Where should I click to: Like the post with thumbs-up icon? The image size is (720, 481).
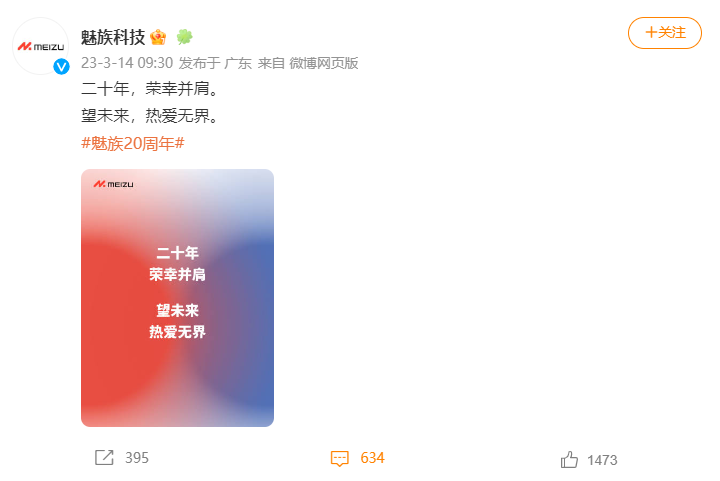click(569, 459)
